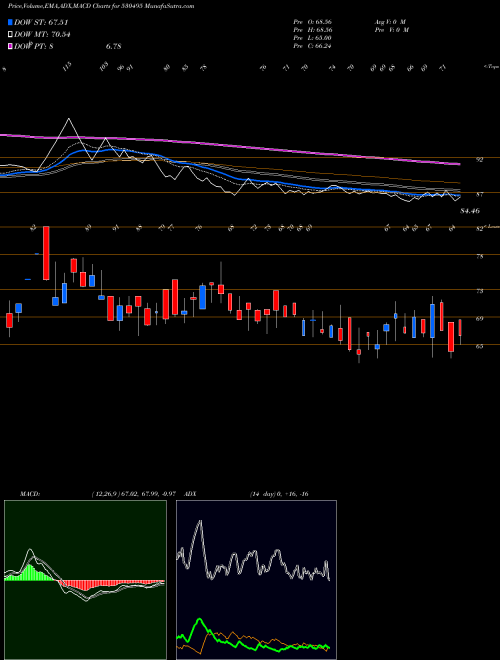Click the 84.46 price label on EMA chart
Viewport: 500px width, 660px height.
point(470,210)
